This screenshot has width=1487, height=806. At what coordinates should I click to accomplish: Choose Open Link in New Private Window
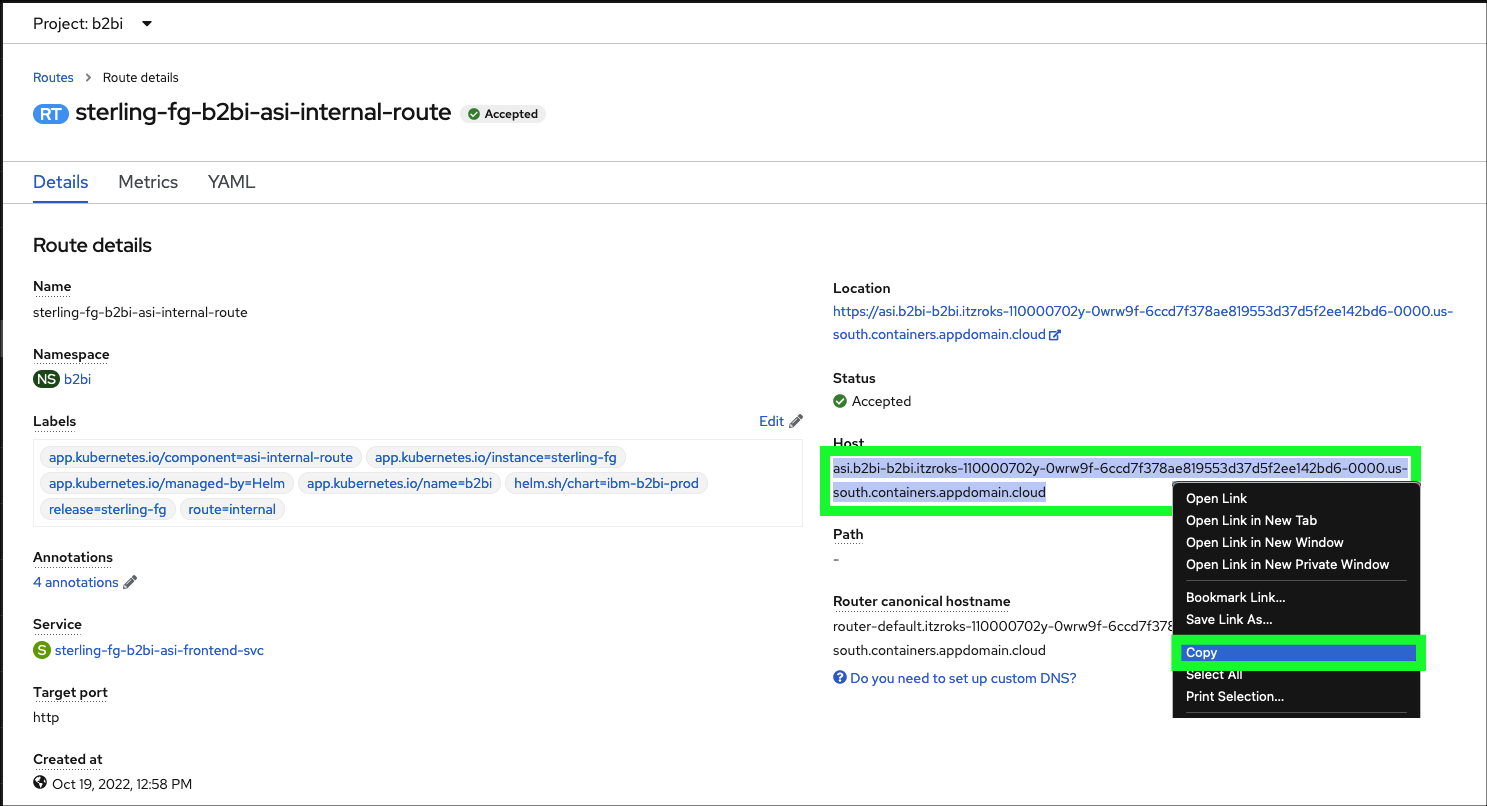pyautogui.click(x=1287, y=564)
